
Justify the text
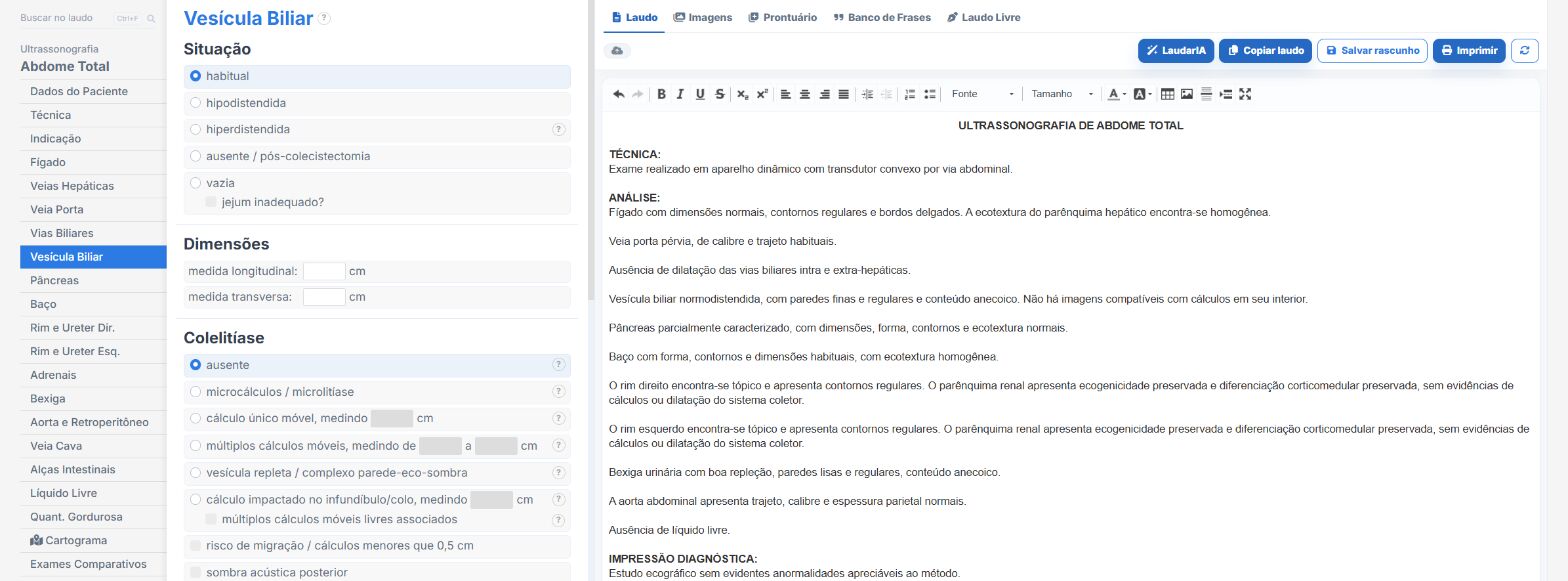[x=844, y=94]
